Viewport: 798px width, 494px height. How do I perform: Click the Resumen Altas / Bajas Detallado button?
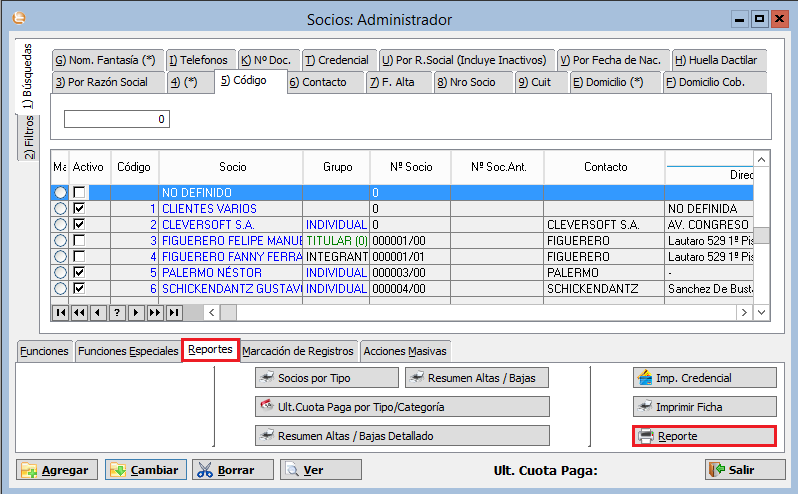coord(403,436)
